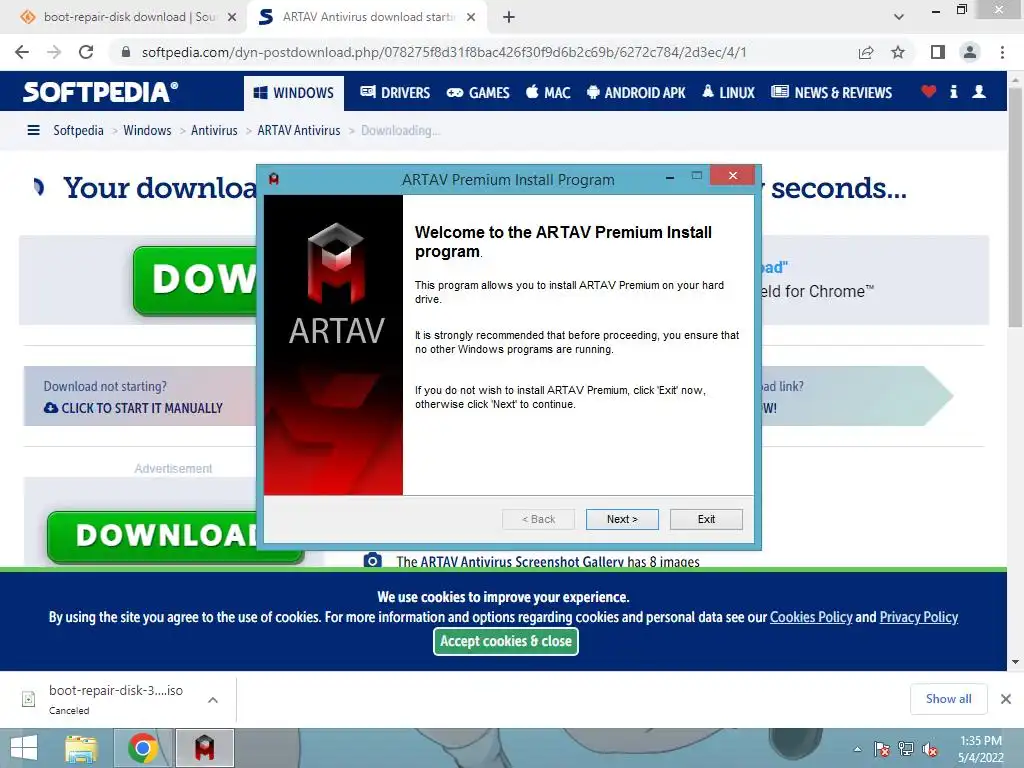Image resolution: width=1024 pixels, height=768 pixels.
Task: Click Windows breadcrumb link
Action: pos(147,131)
